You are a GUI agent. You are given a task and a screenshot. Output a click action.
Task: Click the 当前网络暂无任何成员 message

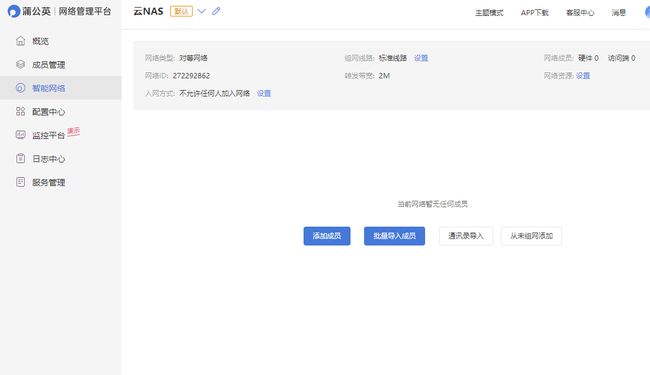(x=432, y=204)
